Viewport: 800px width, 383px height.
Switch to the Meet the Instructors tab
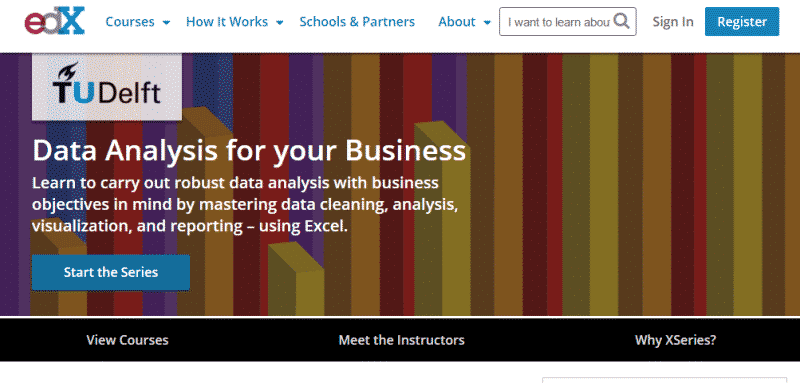coord(402,340)
